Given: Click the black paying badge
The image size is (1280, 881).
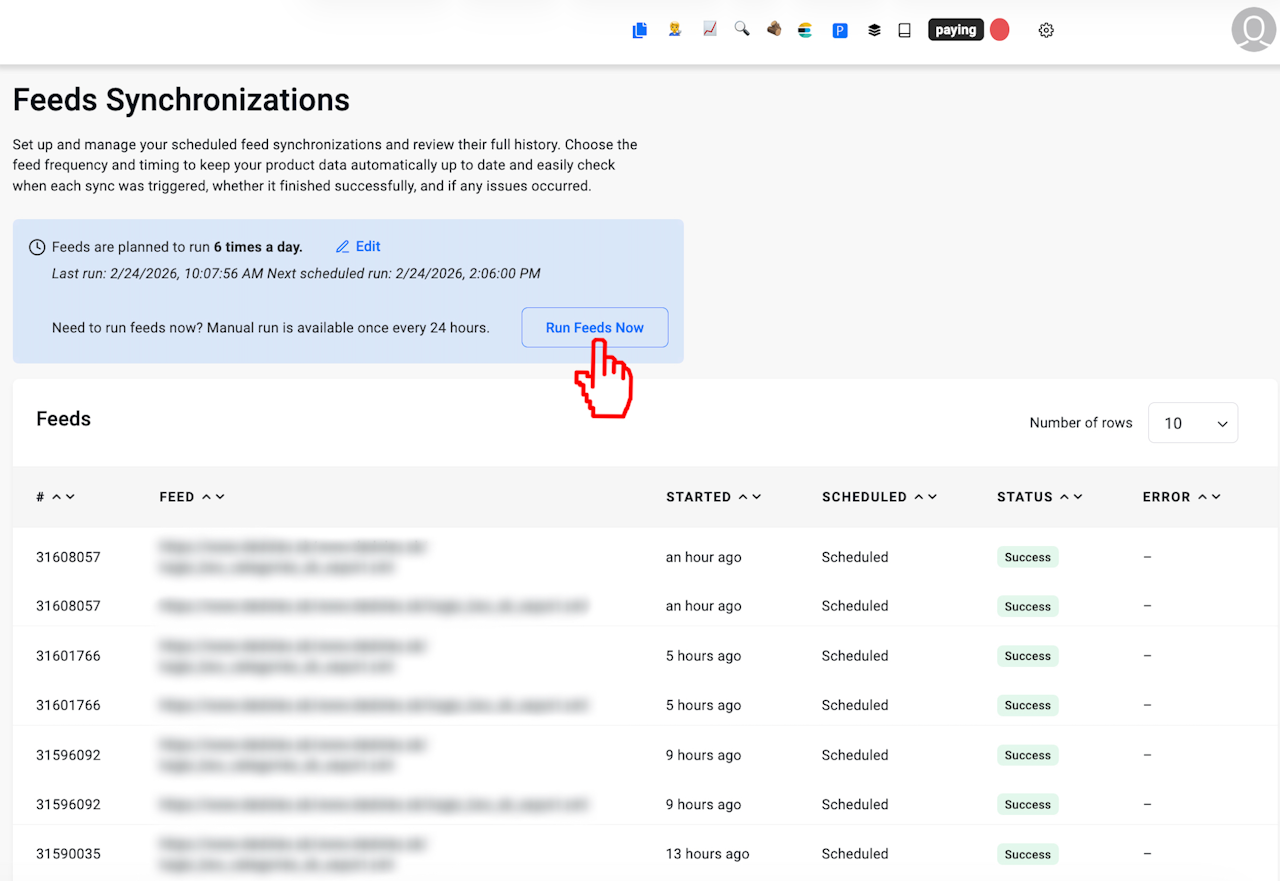Looking at the screenshot, I should [956, 30].
